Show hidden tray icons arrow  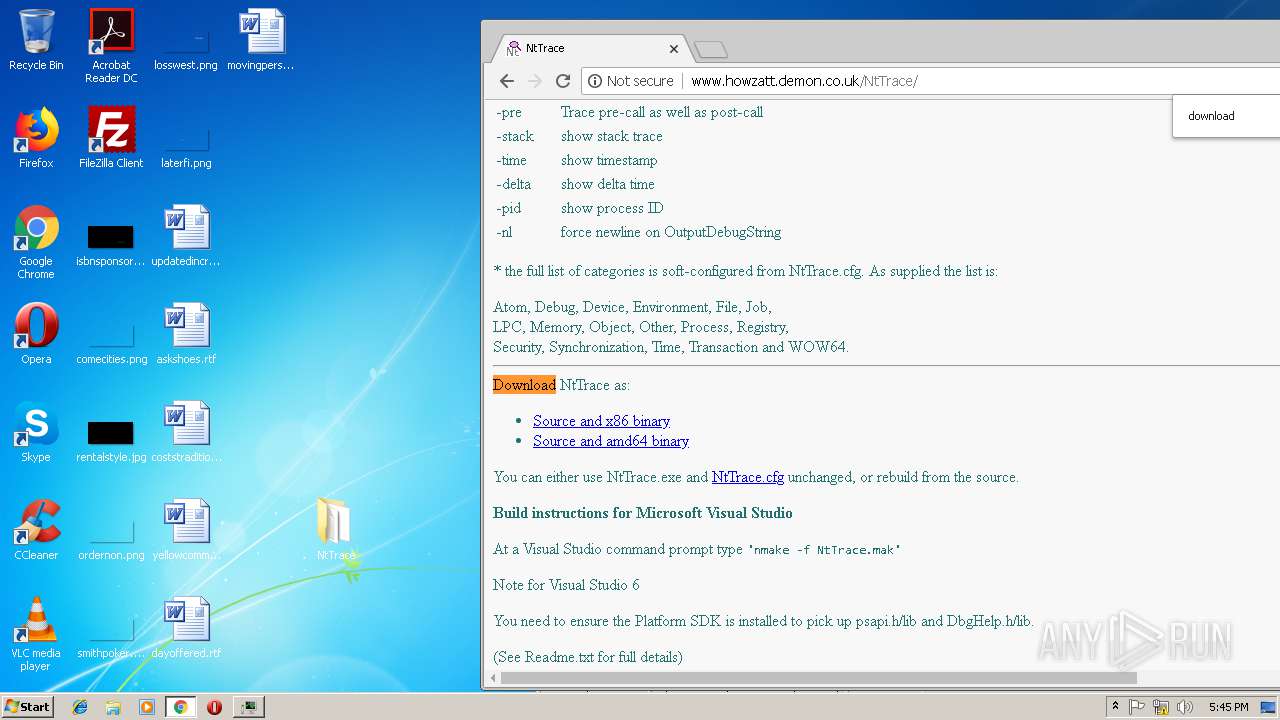[1115, 707]
